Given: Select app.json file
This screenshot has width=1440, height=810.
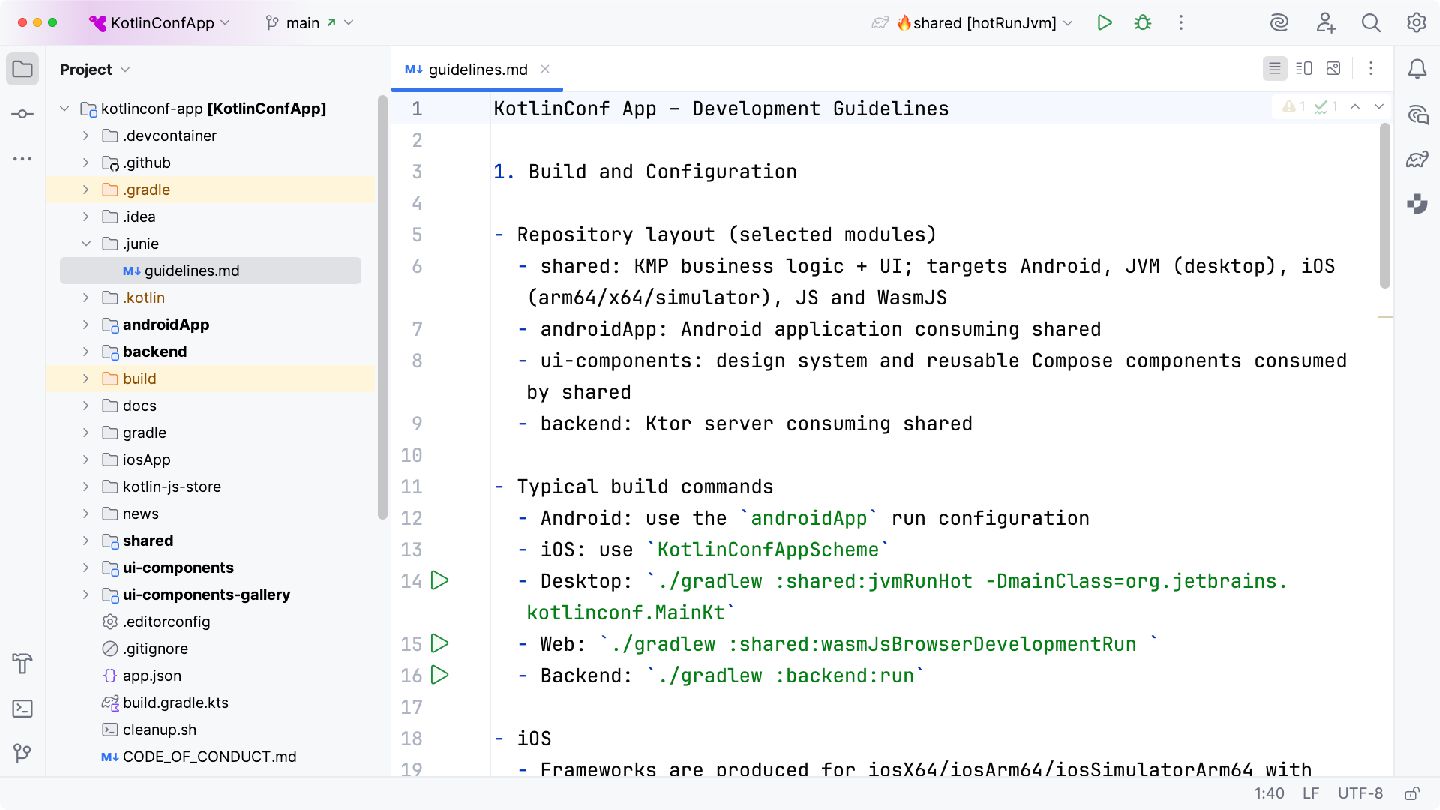Looking at the screenshot, I should (152, 676).
